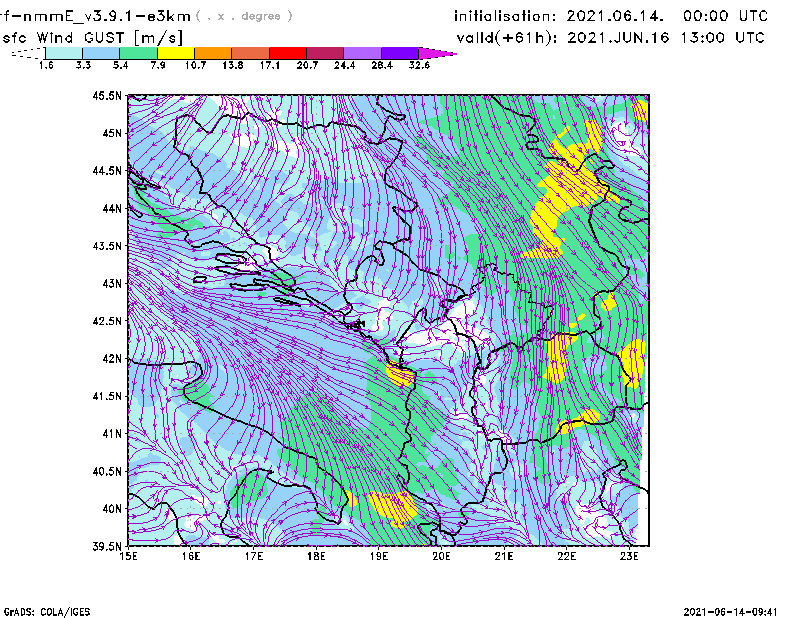Click the 1.6 legend value
This screenshot has width=800, height=618.
tap(46, 65)
